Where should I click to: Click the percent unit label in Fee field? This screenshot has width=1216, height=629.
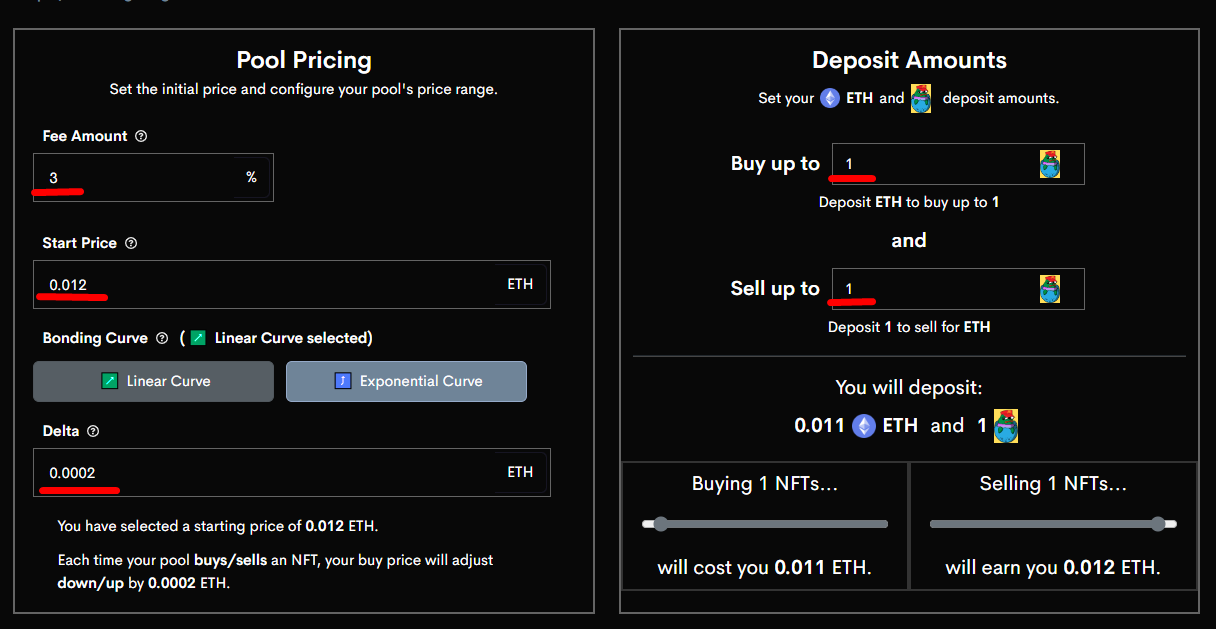pos(251,177)
